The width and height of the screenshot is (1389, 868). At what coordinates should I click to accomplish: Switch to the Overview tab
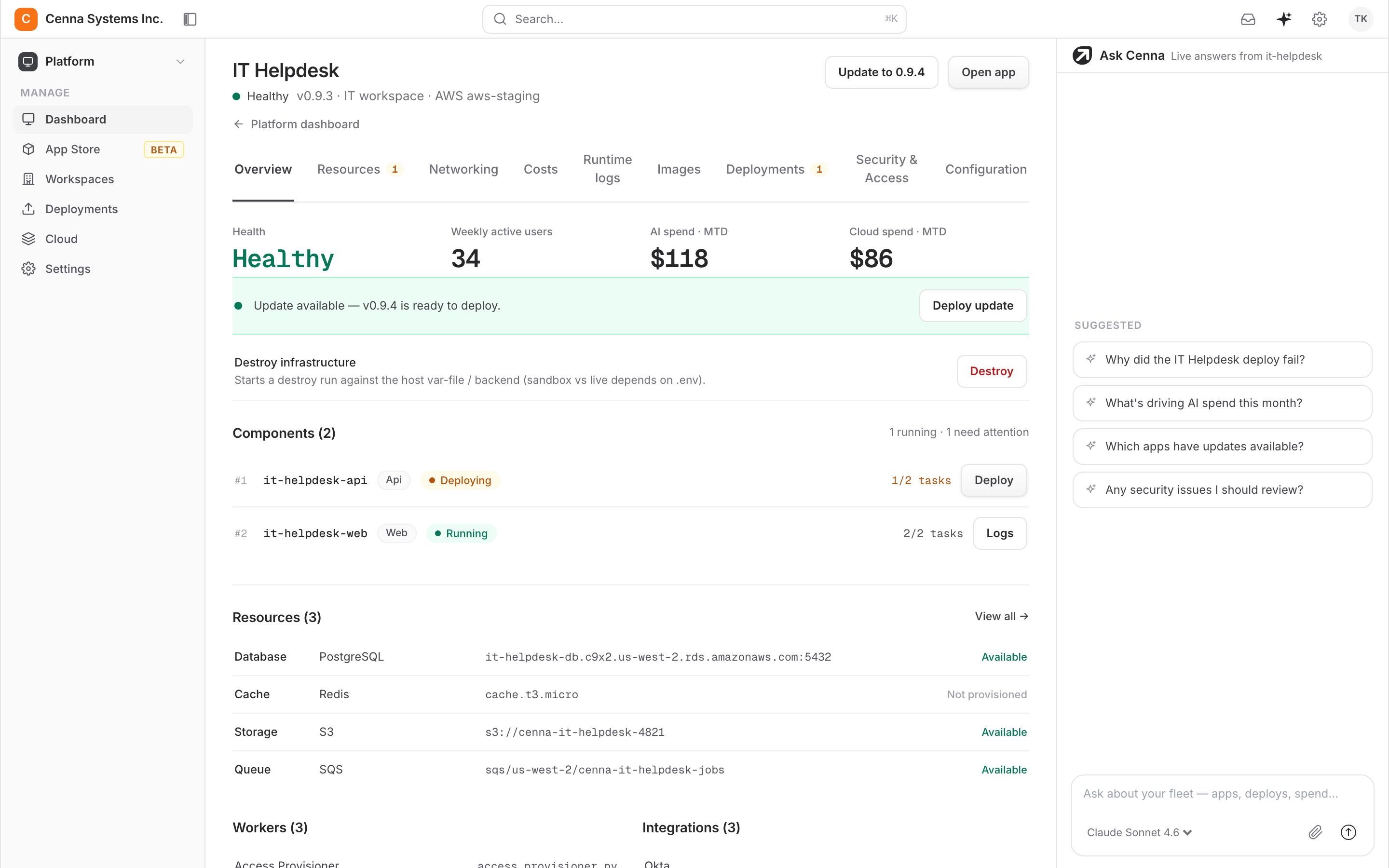click(263, 169)
